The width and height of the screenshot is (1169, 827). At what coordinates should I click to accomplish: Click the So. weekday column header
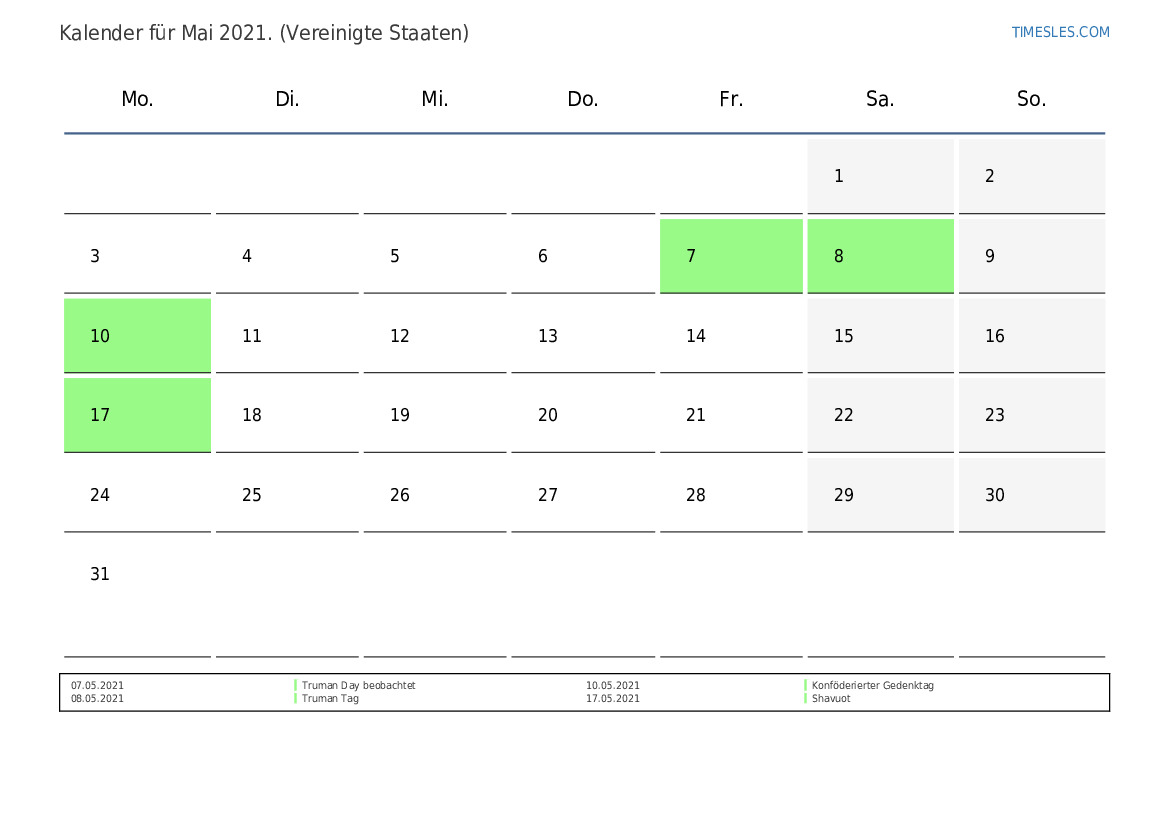click(1031, 99)
